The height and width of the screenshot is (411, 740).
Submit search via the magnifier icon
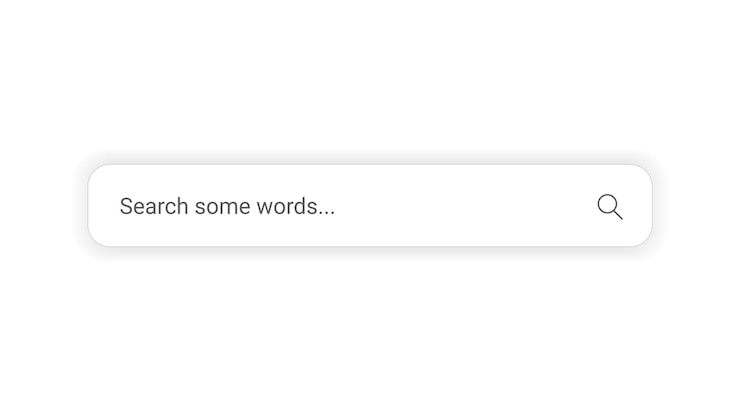(x=610, y=206)
